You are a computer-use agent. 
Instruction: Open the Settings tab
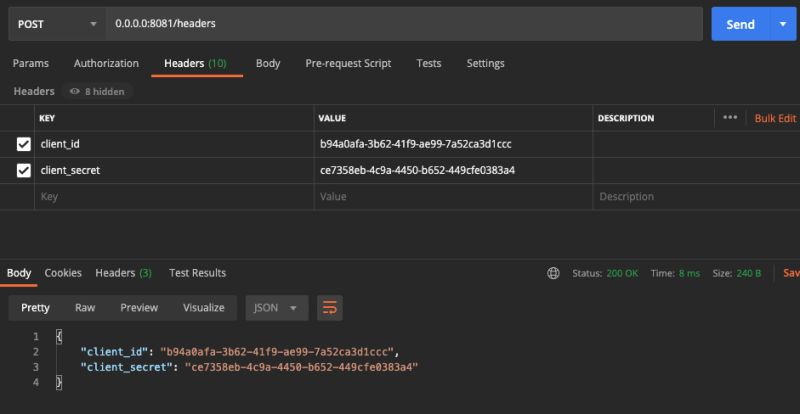[x=485, y=63]
